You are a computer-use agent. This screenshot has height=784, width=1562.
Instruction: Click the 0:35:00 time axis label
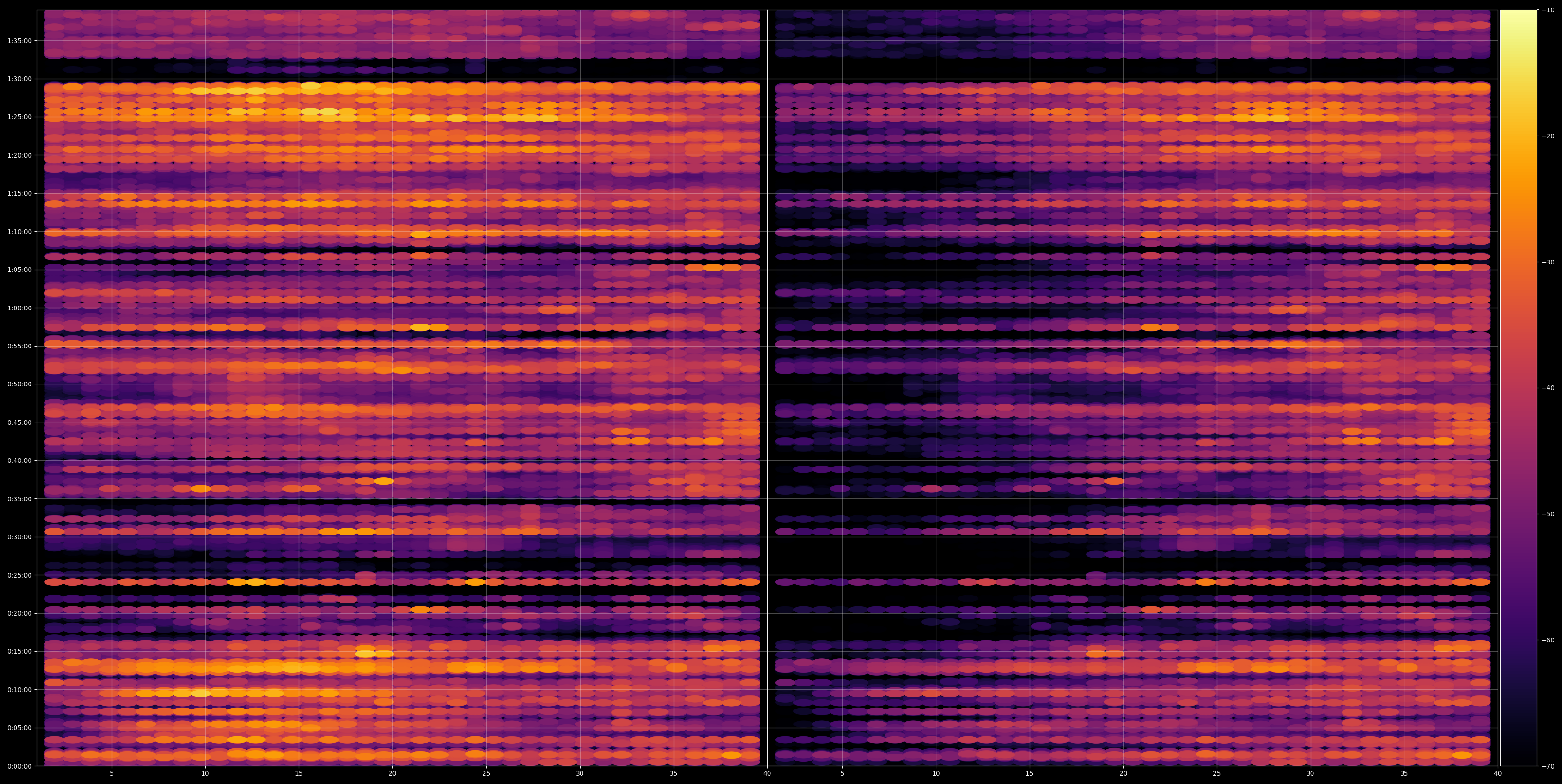click(19, 498)
